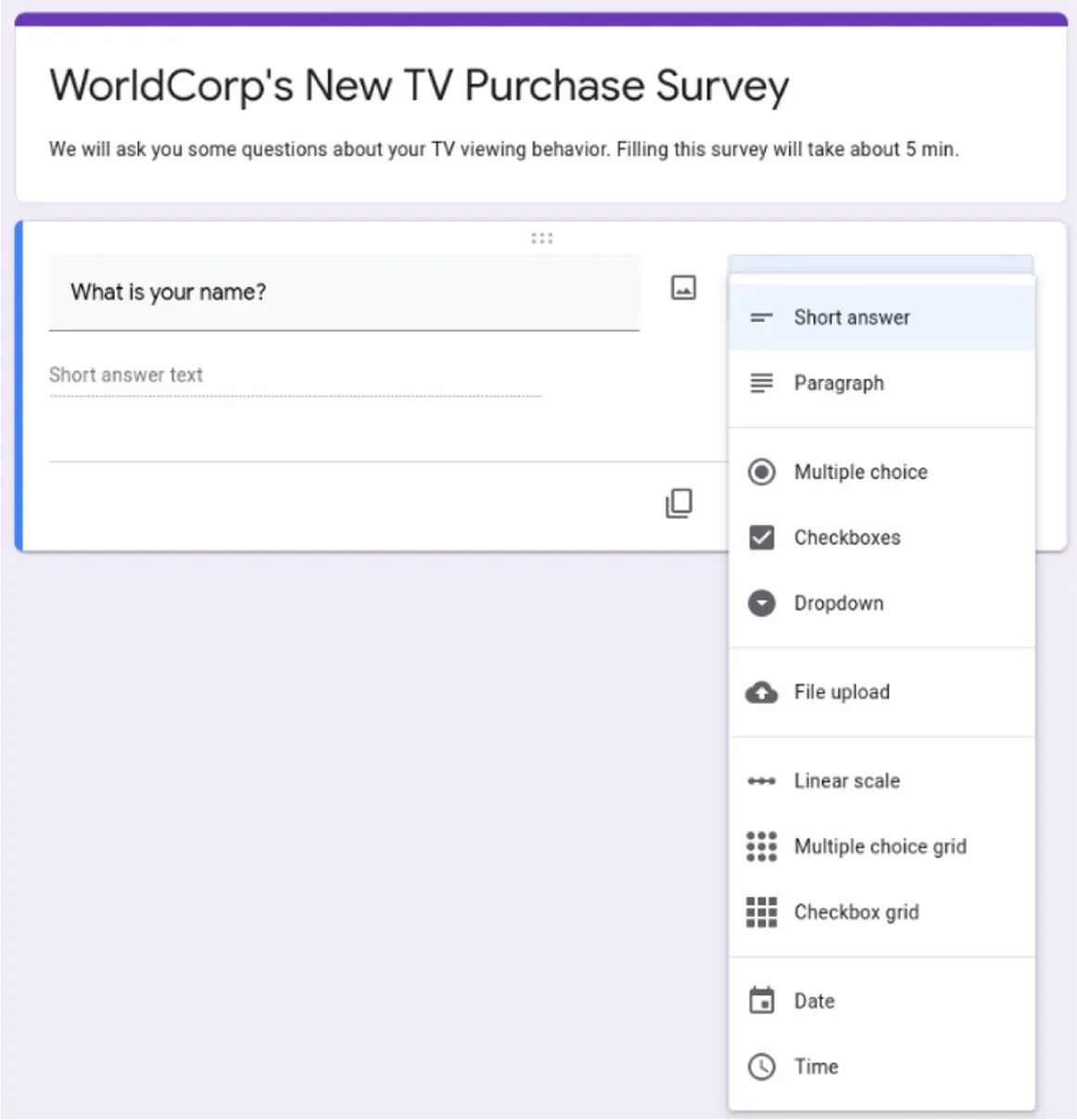1077x1120 pixels.
Task: Choose File upload from the list
Action: tap(841, 693)
